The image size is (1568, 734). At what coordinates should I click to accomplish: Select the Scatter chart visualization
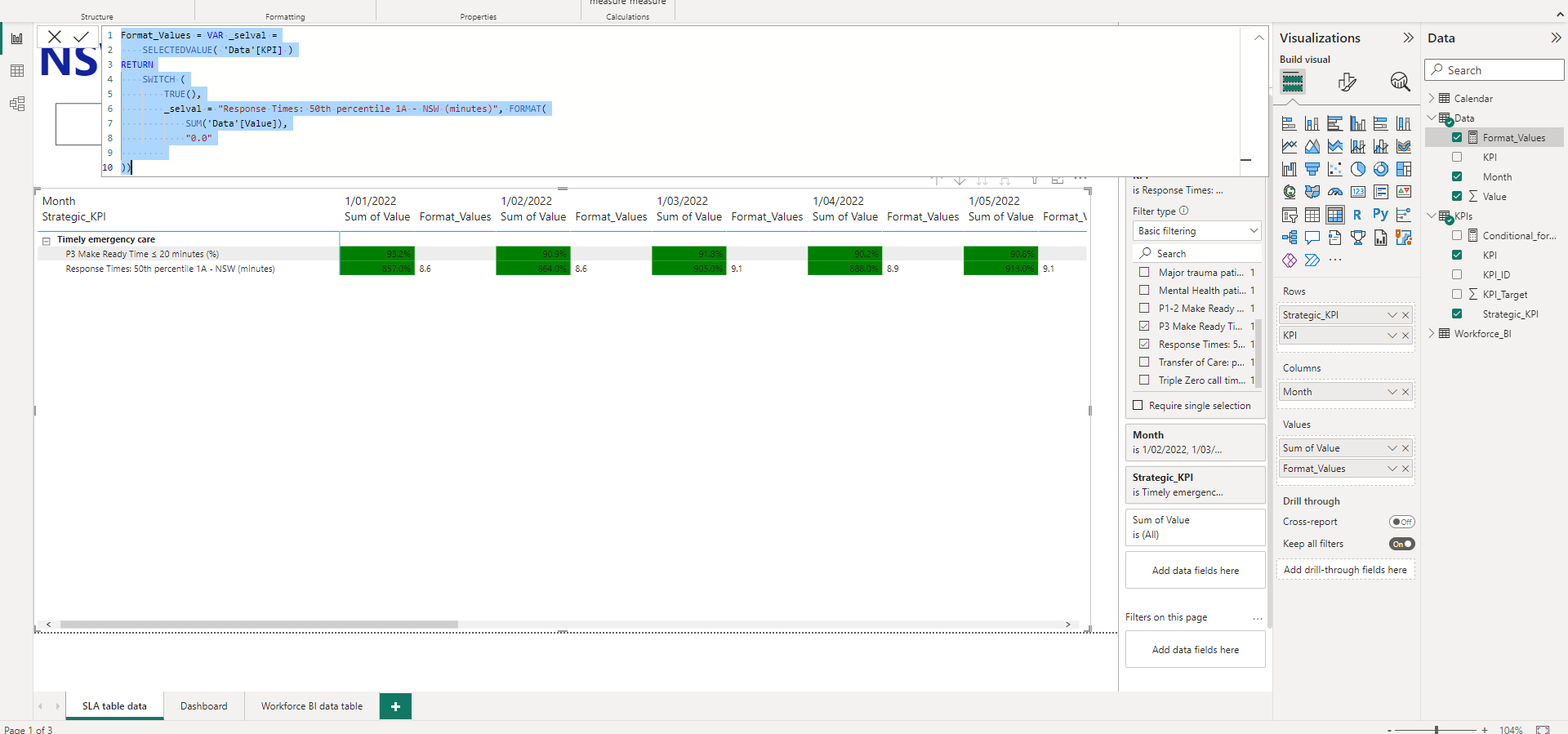click(x=1335, y=169)
